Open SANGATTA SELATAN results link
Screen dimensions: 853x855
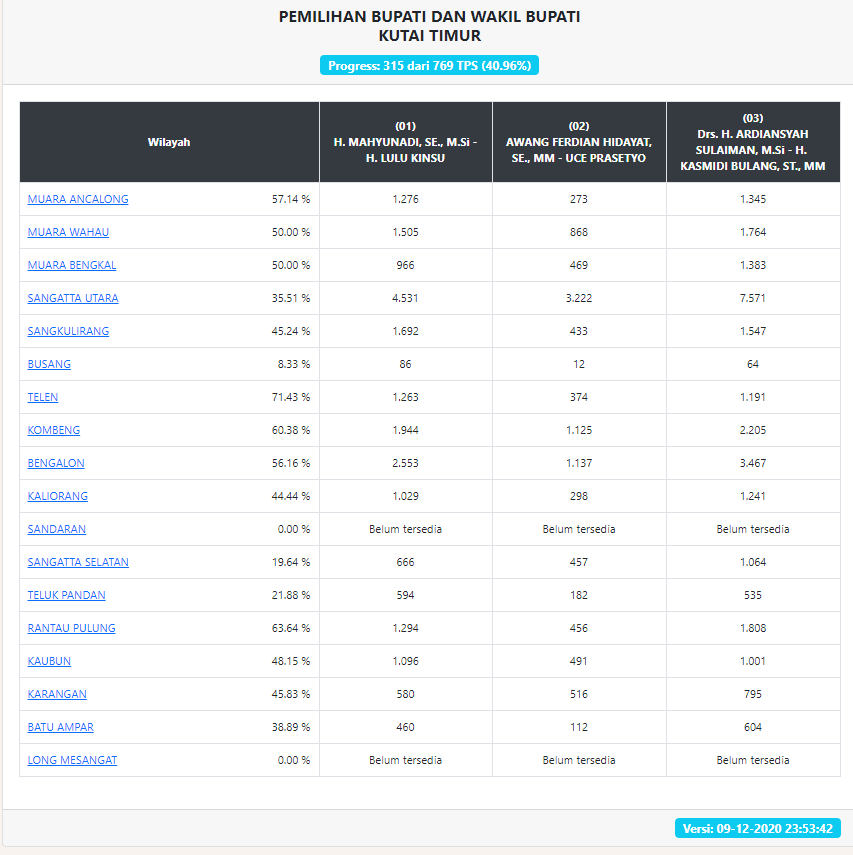coord(78,562)
